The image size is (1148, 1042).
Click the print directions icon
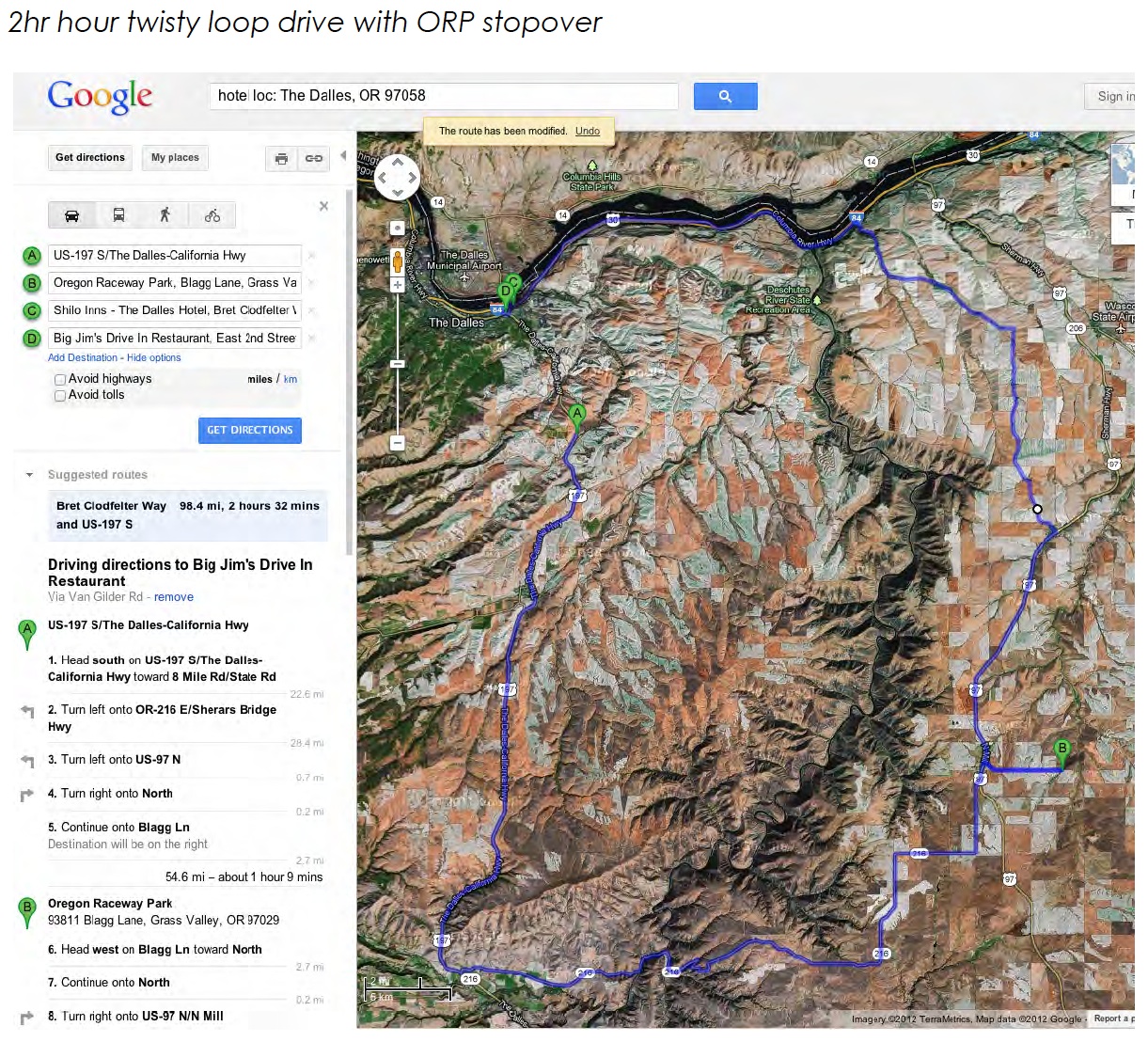coord(281,159)
